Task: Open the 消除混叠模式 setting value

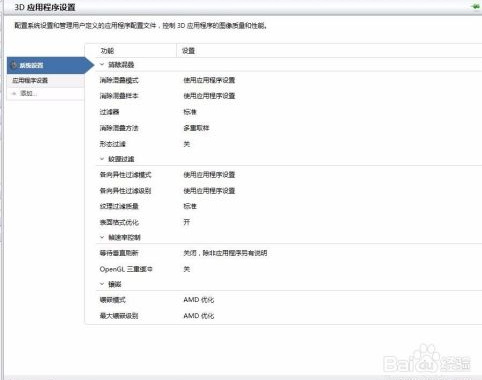Action: click(x=209, y=80)
